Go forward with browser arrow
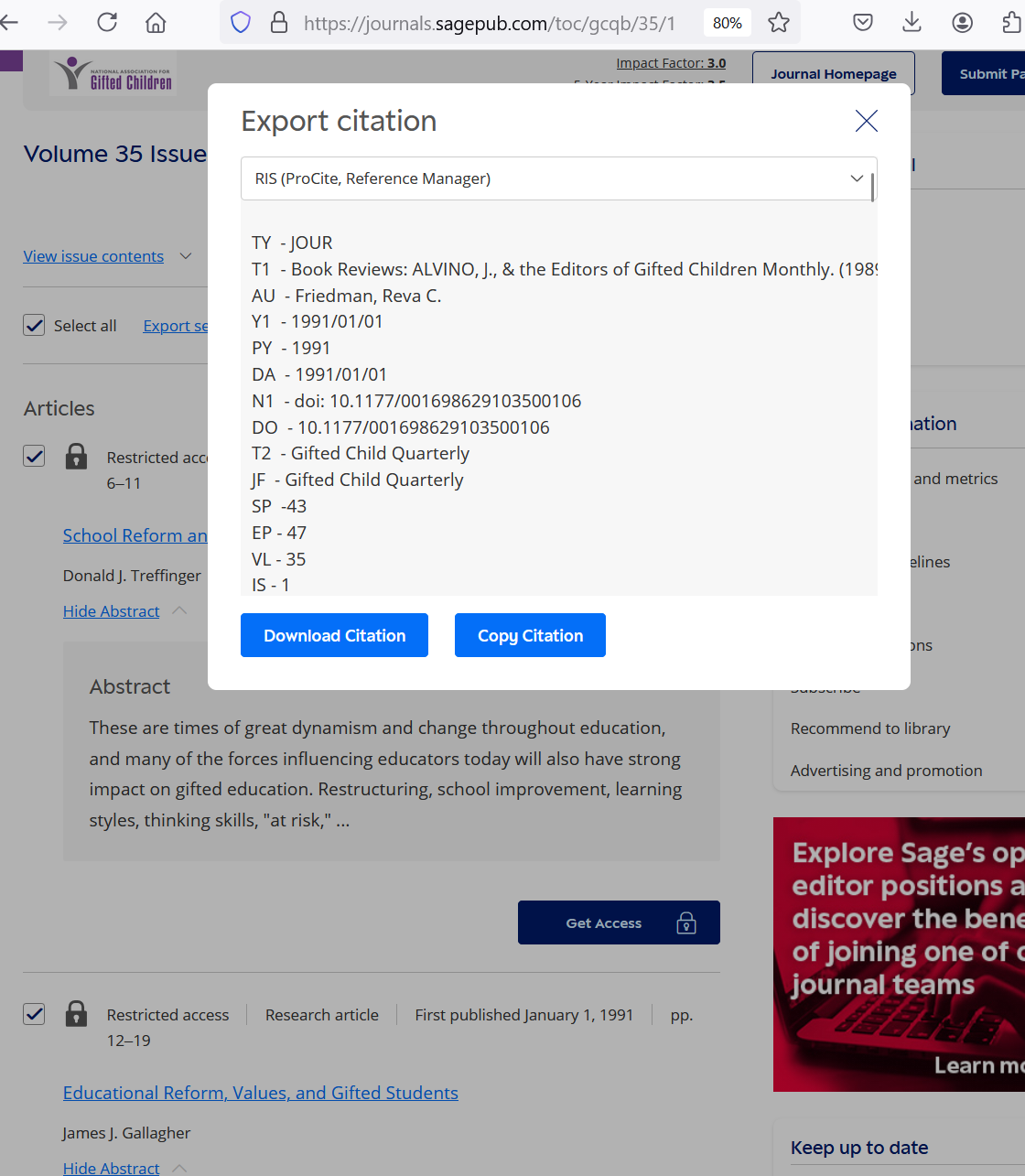 tap(57, 22)
